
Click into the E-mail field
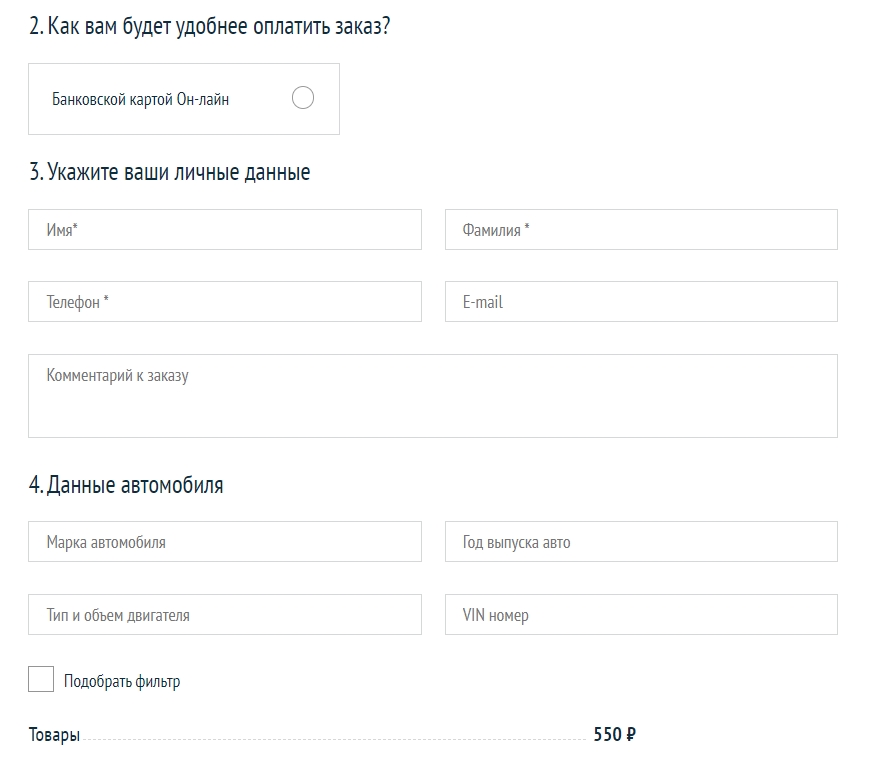(641, 301)
